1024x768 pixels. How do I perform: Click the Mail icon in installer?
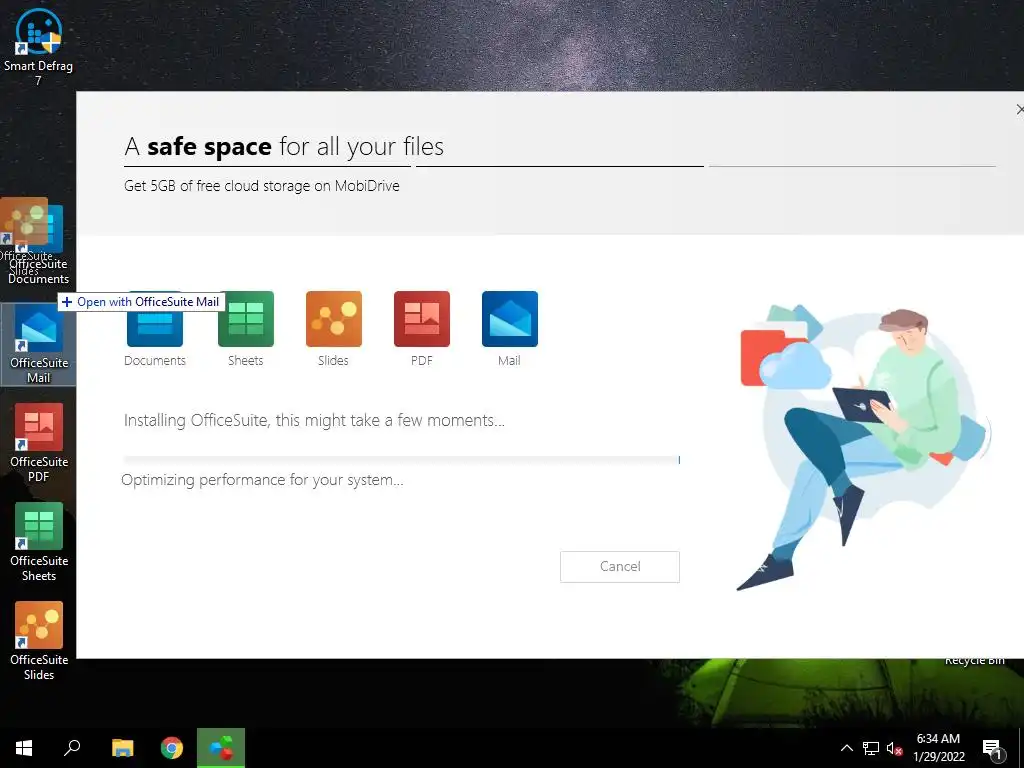(x=510, y=319)
